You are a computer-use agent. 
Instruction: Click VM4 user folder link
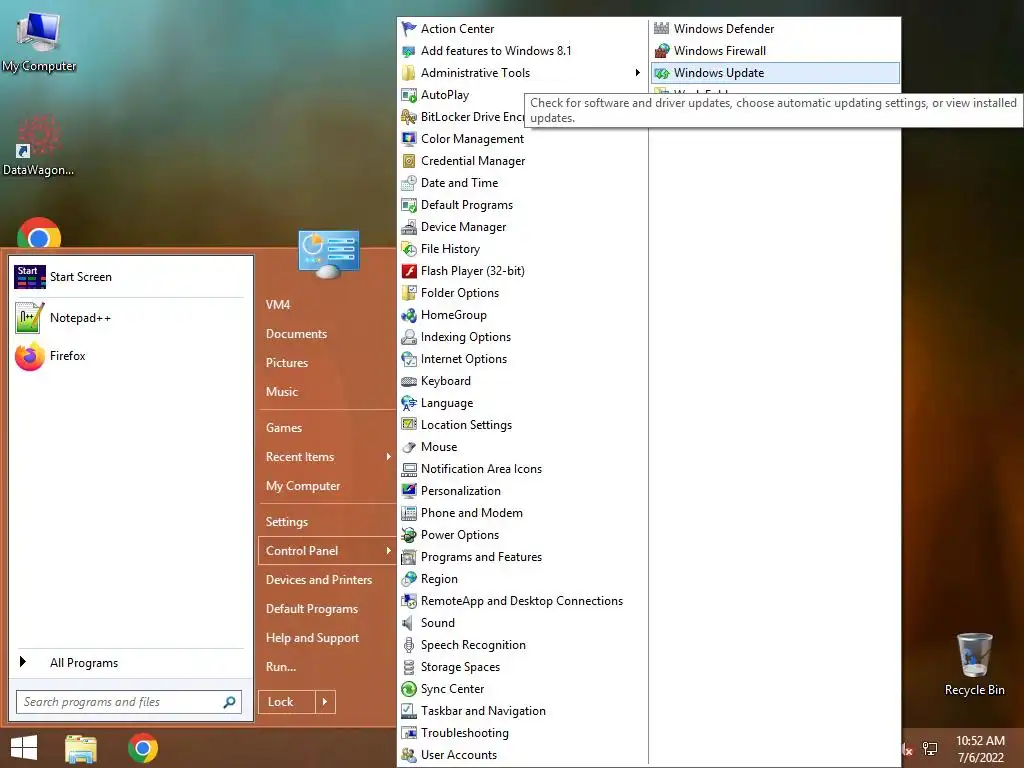click(278, 305)
